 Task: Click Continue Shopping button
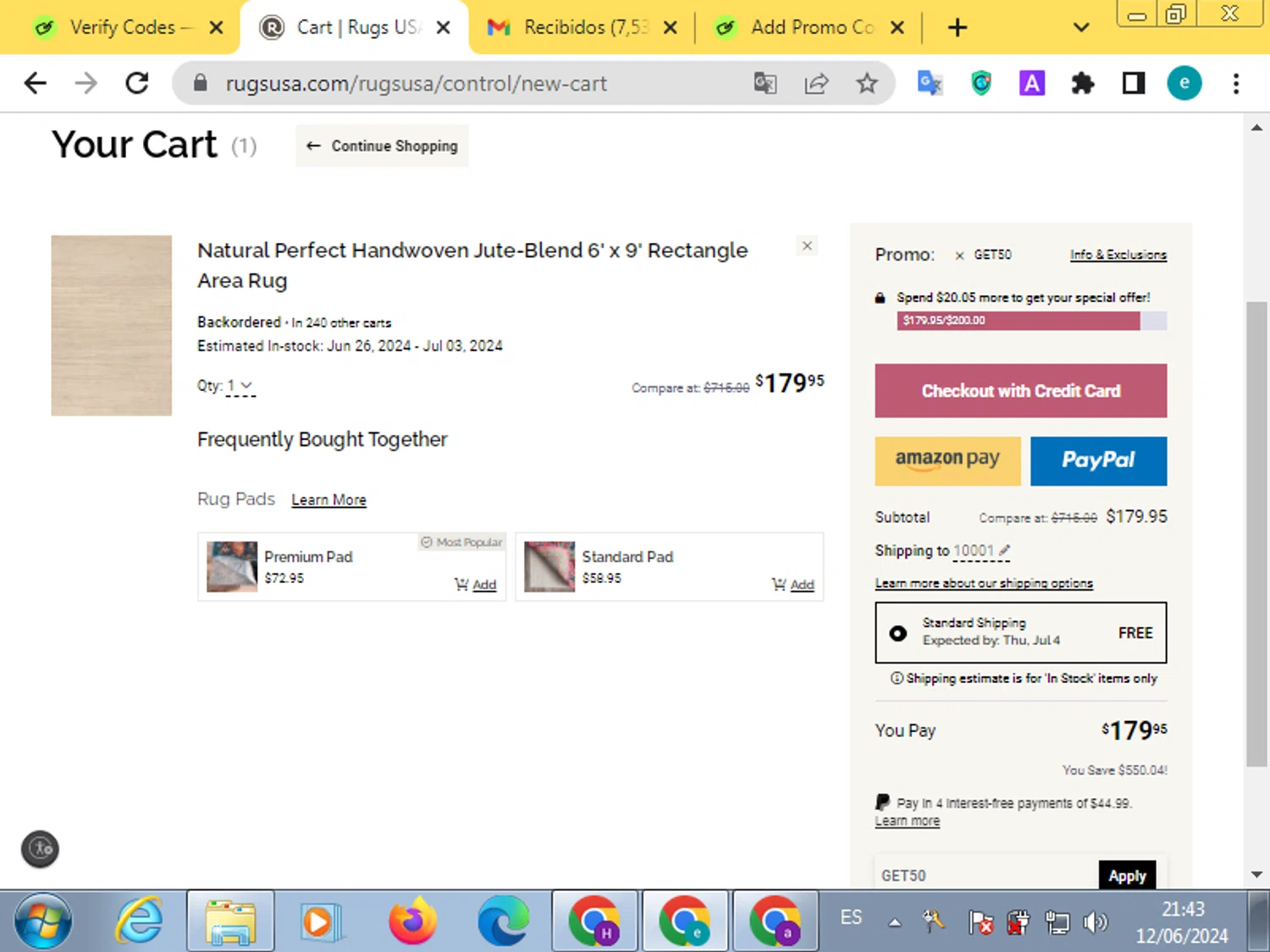[x=382, y=146]
